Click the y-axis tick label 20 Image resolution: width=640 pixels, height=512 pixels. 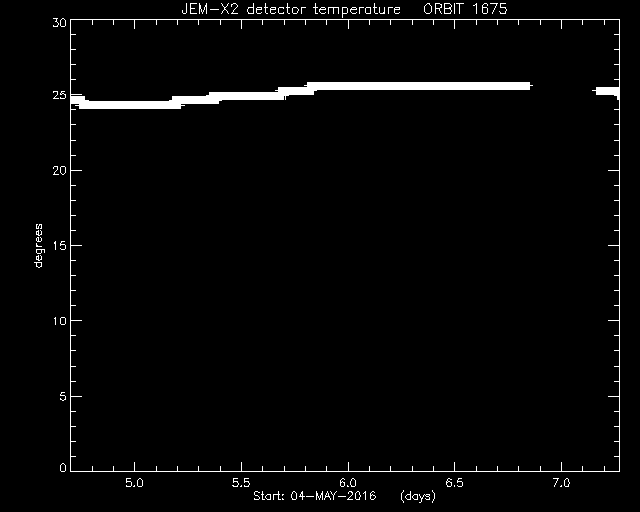[60, 170]
